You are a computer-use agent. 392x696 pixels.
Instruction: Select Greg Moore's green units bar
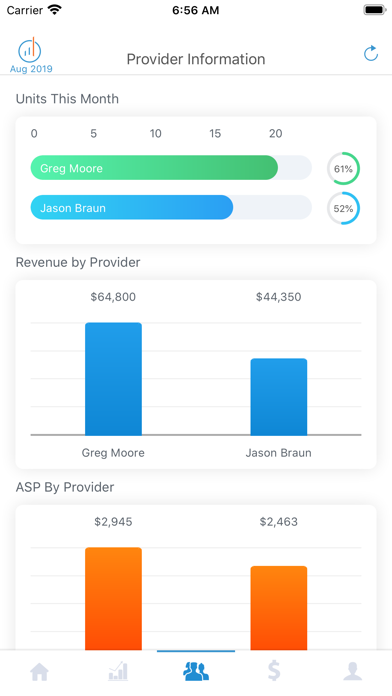pyautogui.click(x=154, y=168)
